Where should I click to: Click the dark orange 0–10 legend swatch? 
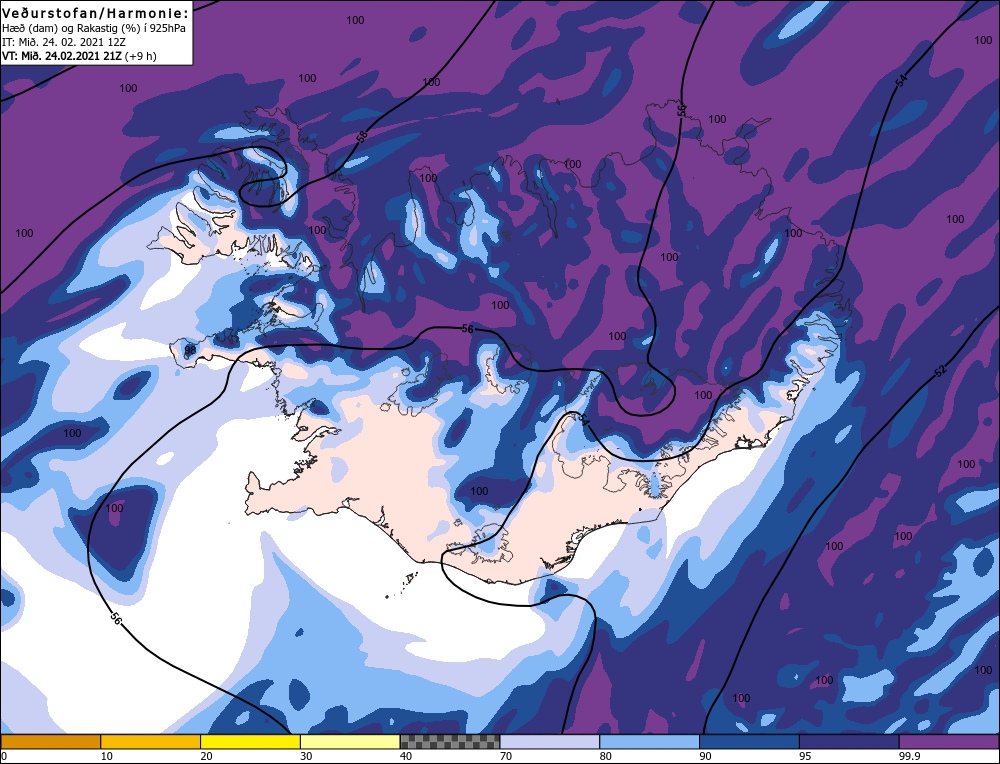tap(50, 742)
